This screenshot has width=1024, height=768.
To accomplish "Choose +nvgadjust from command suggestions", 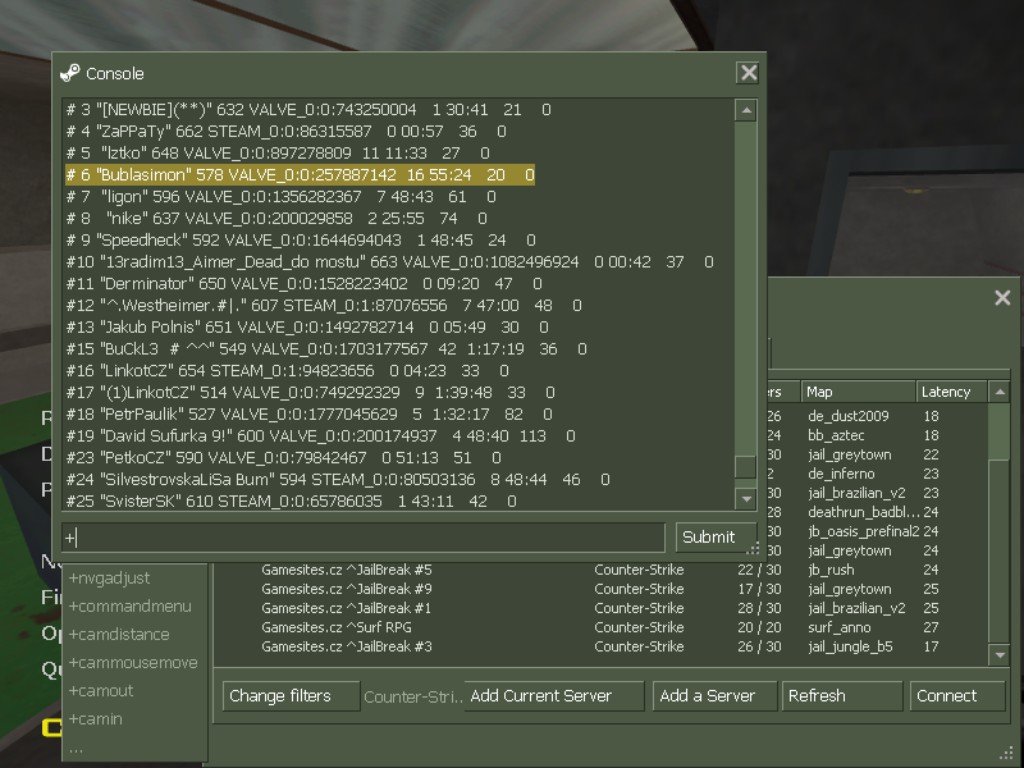I will [110, 578].
